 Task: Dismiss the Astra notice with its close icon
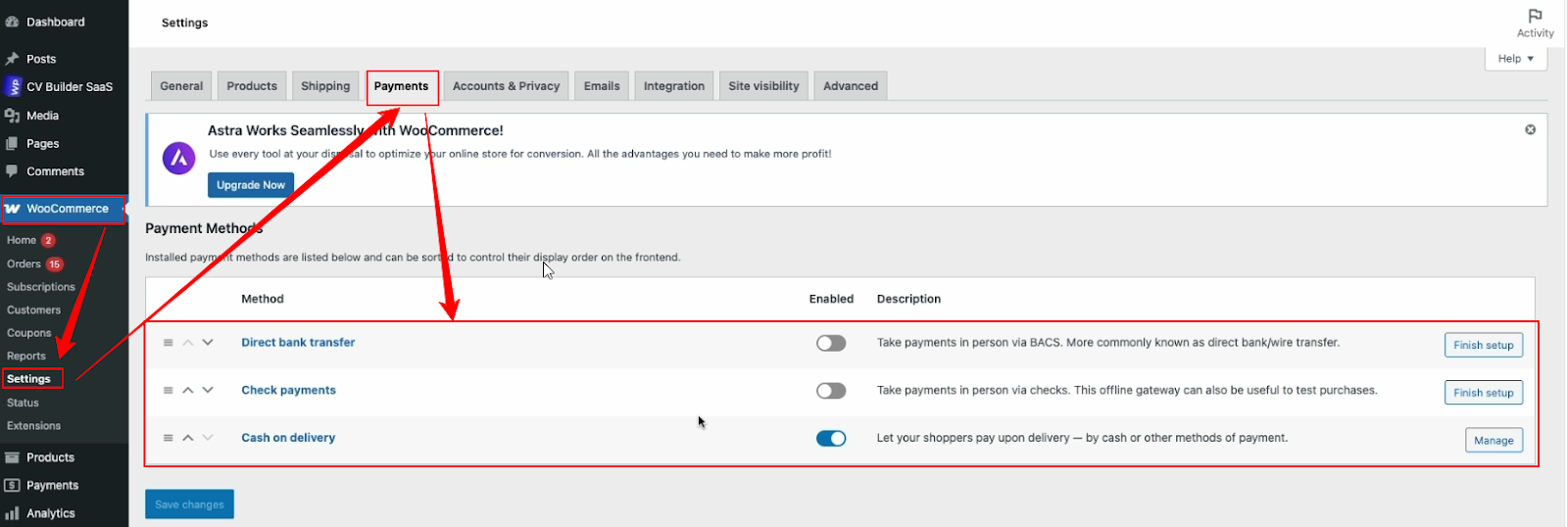[x=1530, y=129]
